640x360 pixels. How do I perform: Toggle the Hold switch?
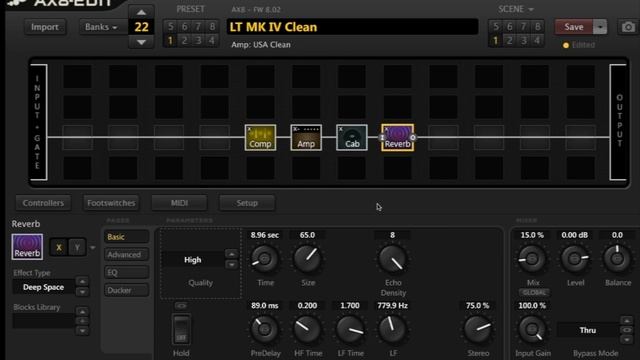coord(181,329)
